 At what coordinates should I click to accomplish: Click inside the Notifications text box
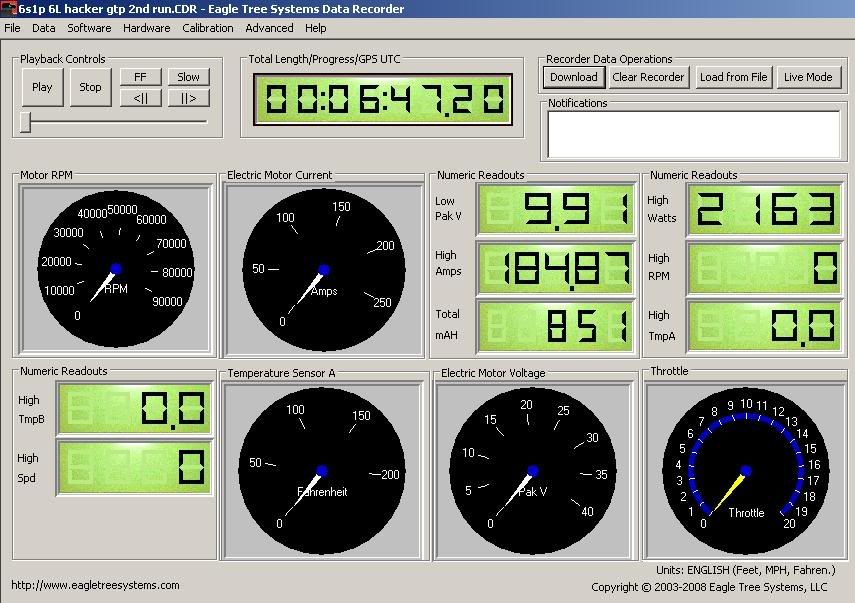click(x=693, y=134)
